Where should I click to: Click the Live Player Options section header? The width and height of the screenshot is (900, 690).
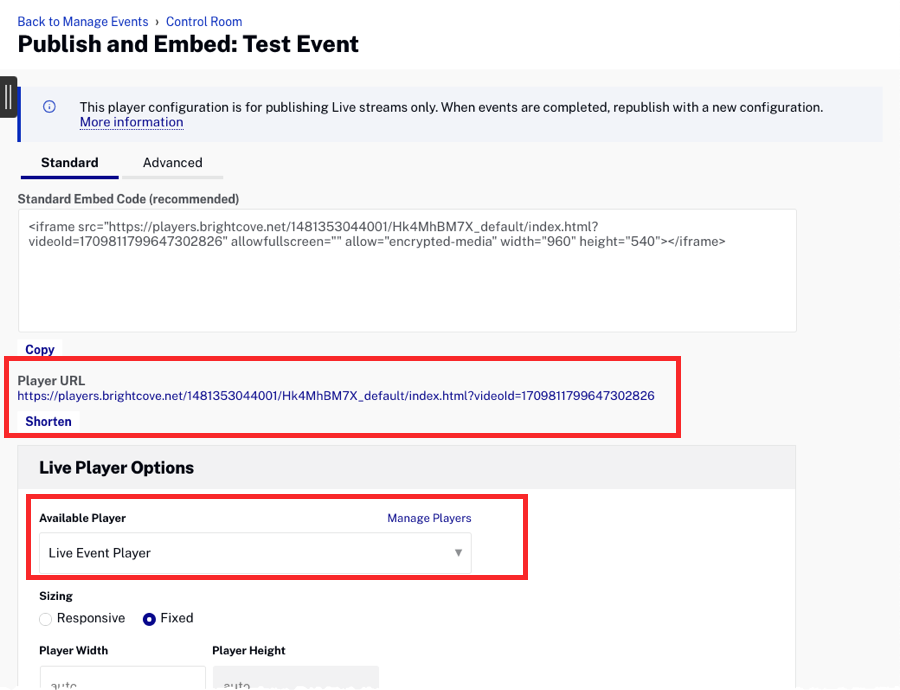click(x=116, y=468)
